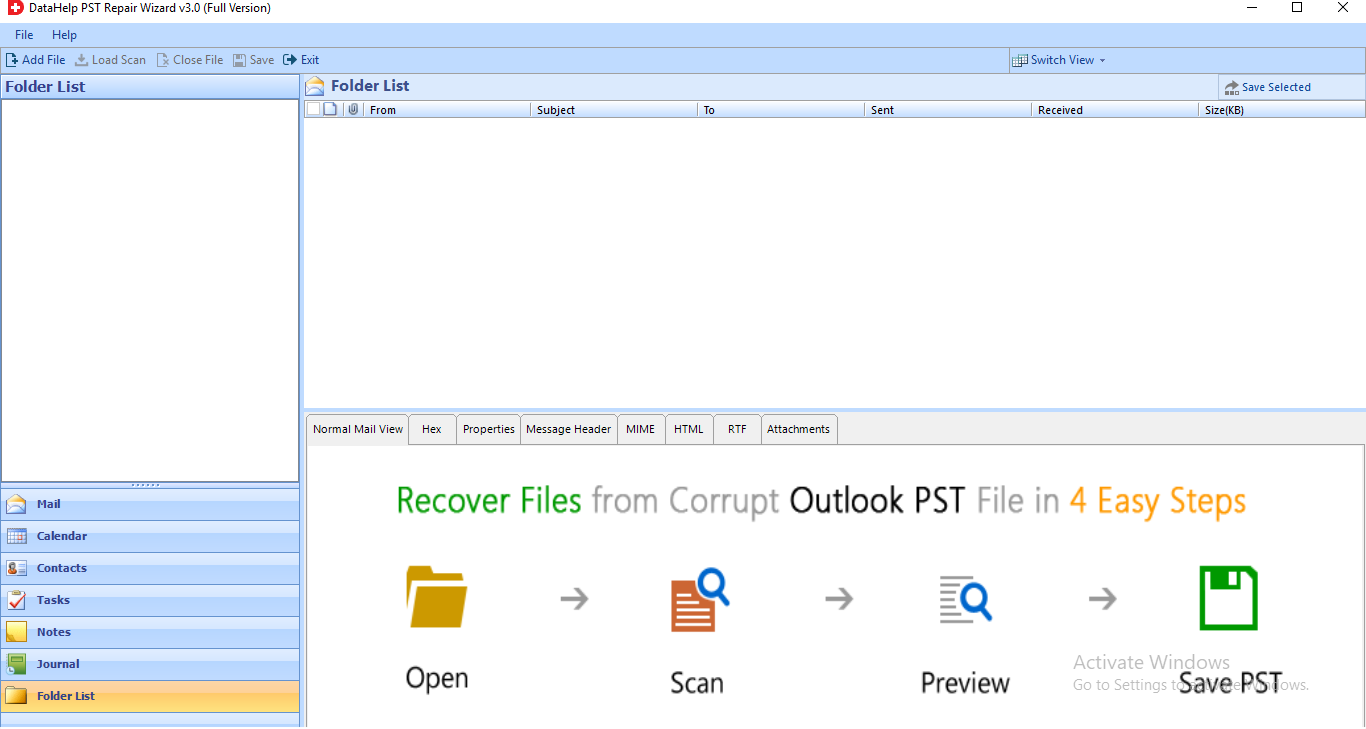Switch to Normal Mail View tab
The image size is (1366, 729).
pyautogui.click(x=358, y=429)
